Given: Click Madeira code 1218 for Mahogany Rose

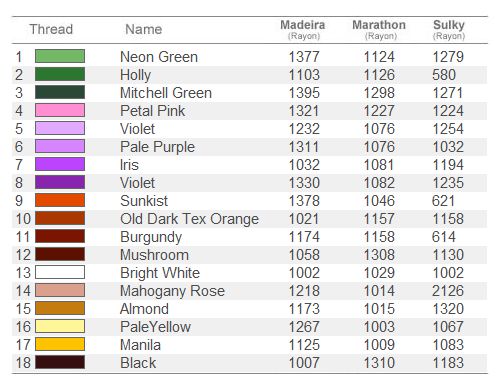Looking at the screenshot, I should [x=304, y=291].
